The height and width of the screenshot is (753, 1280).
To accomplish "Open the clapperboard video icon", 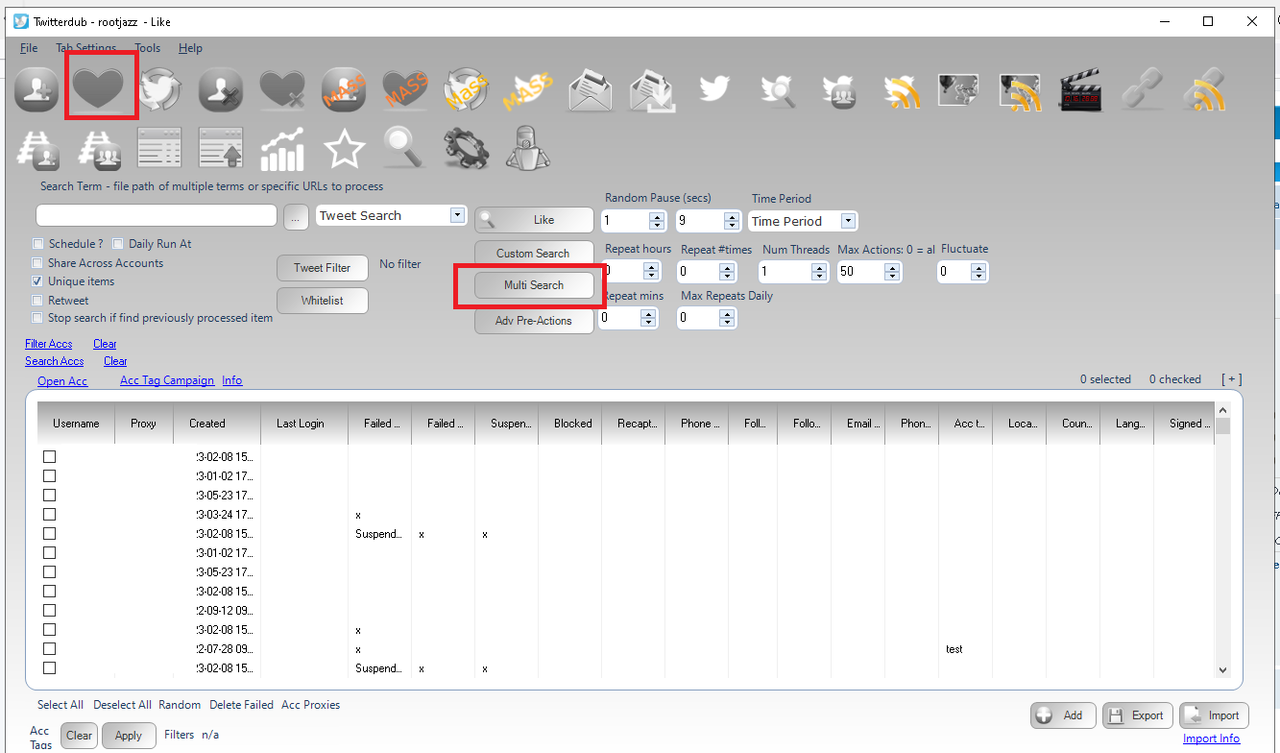I will pyautogui.click(x=1081, y=91).
